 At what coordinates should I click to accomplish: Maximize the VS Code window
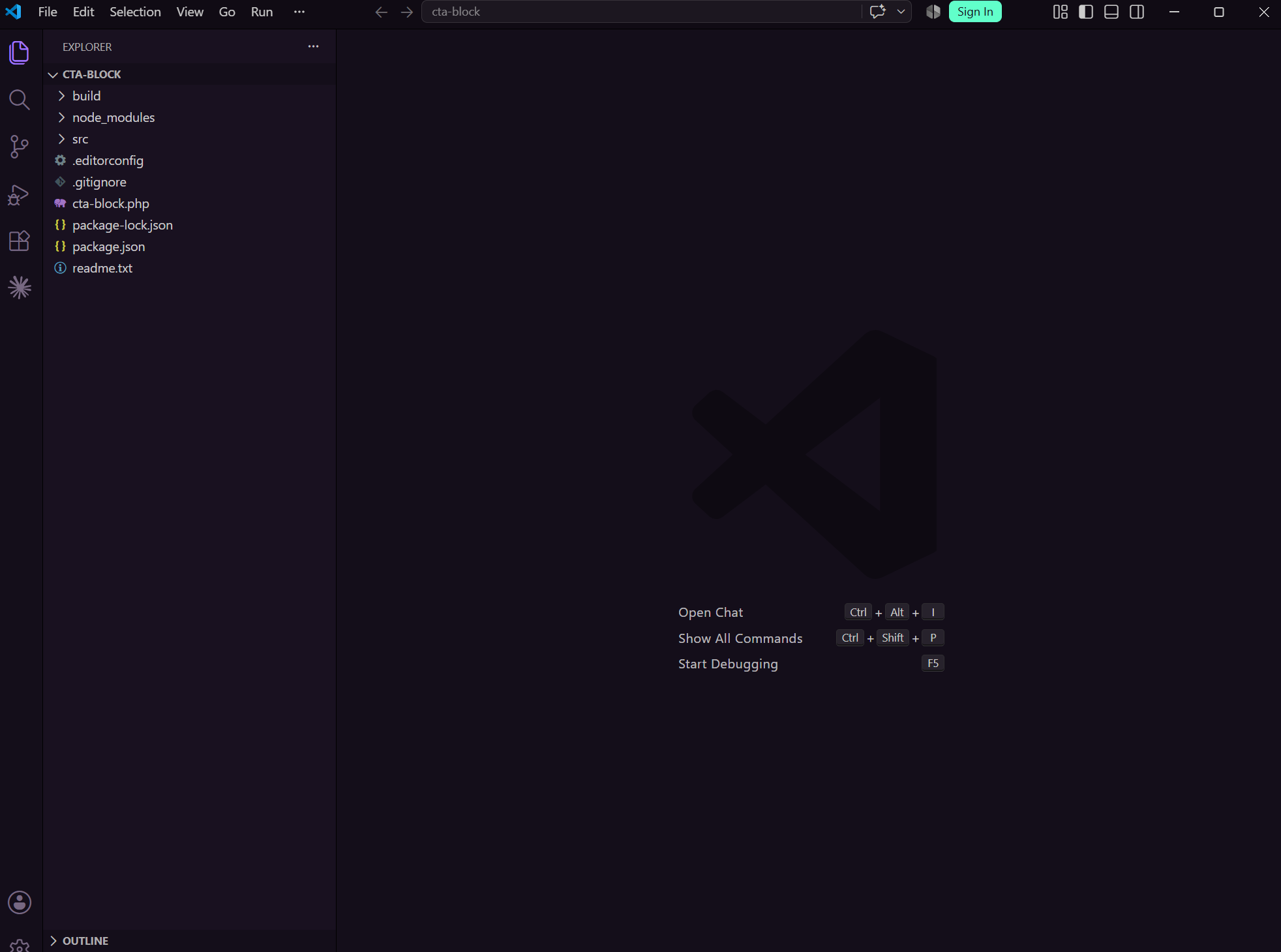(1218, 12)
